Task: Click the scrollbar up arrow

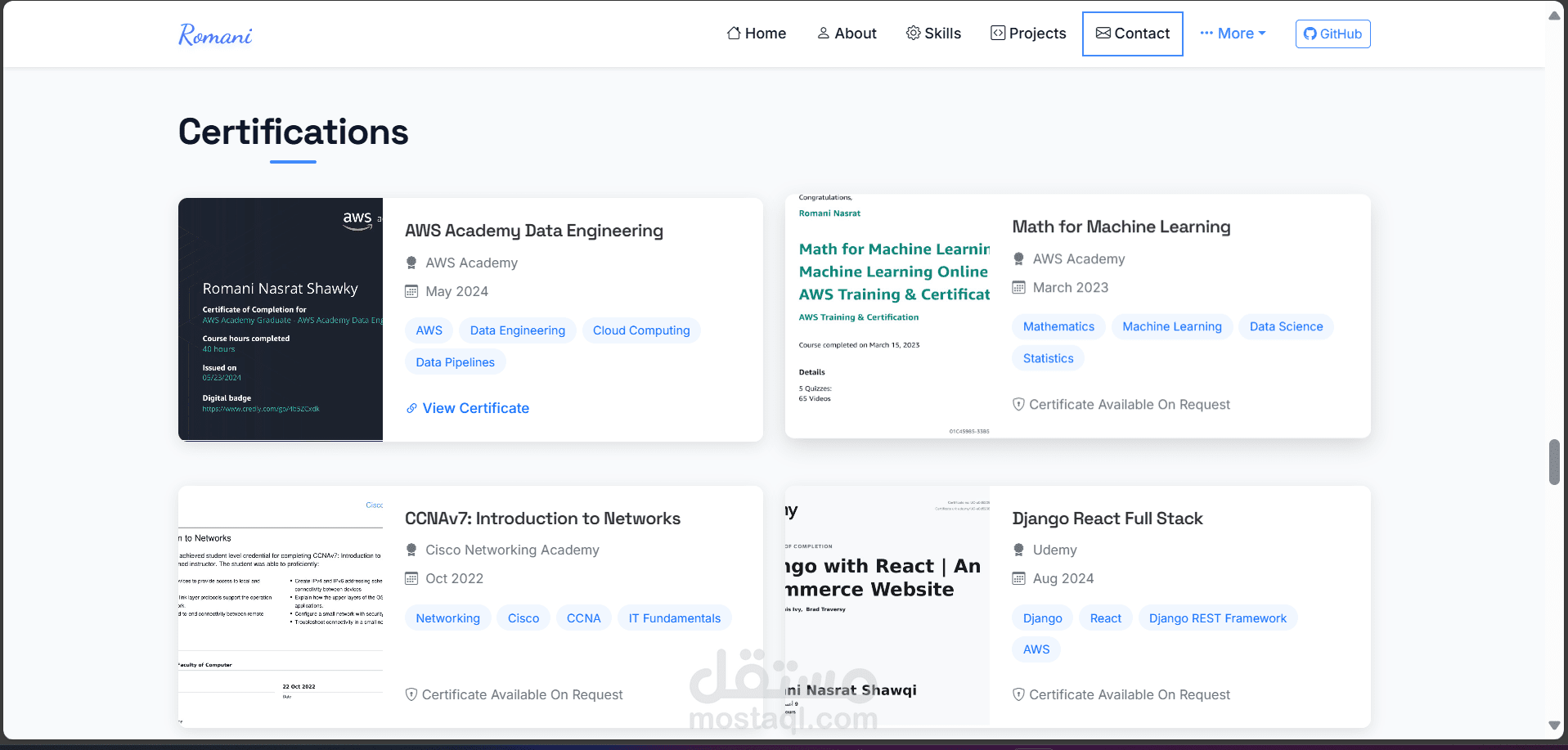Action: (1554, 16)
